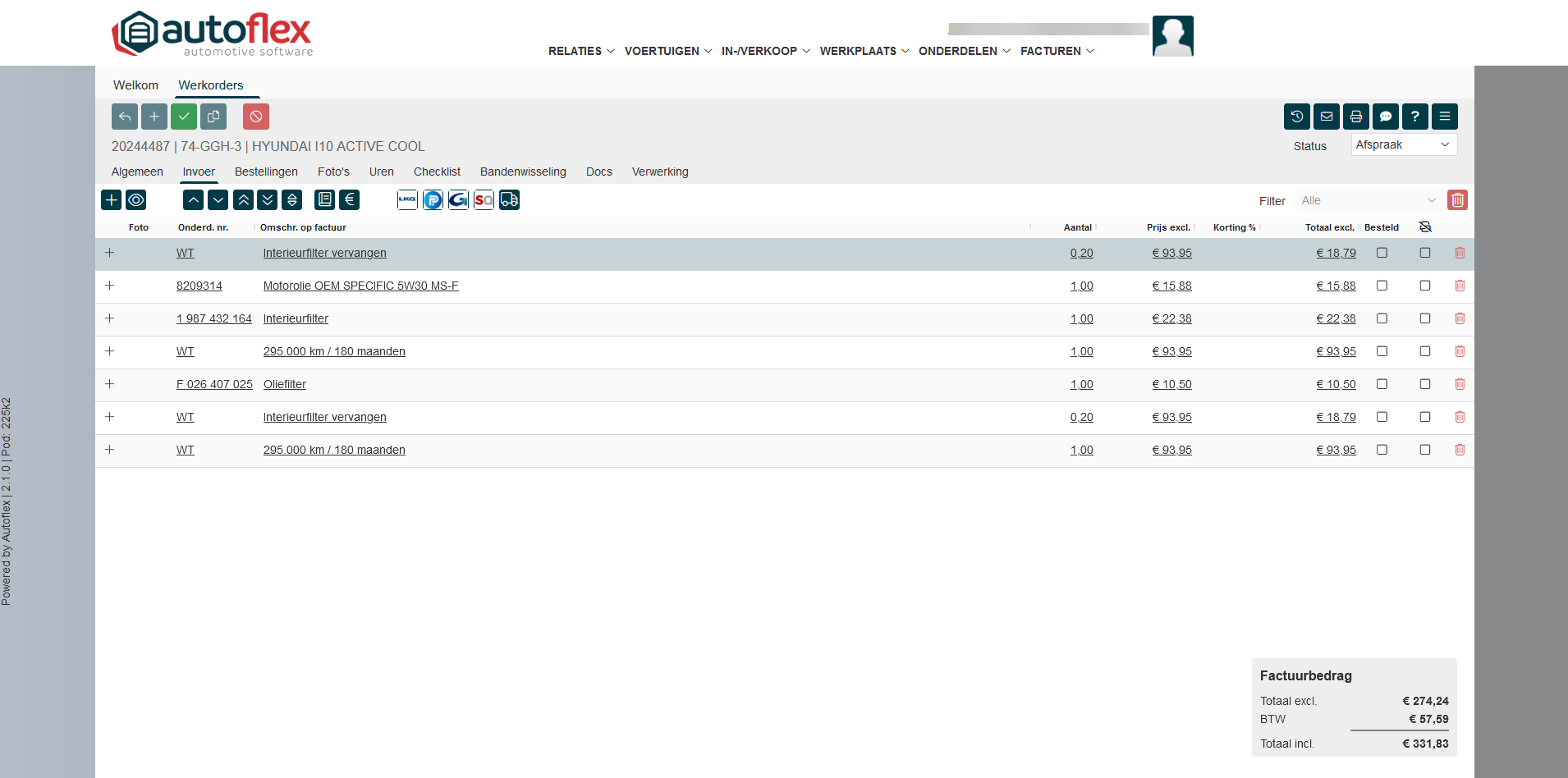This screenshot has height=778, width=1568.
Task: Click the delivery truck icon
Action: point(509,199)
